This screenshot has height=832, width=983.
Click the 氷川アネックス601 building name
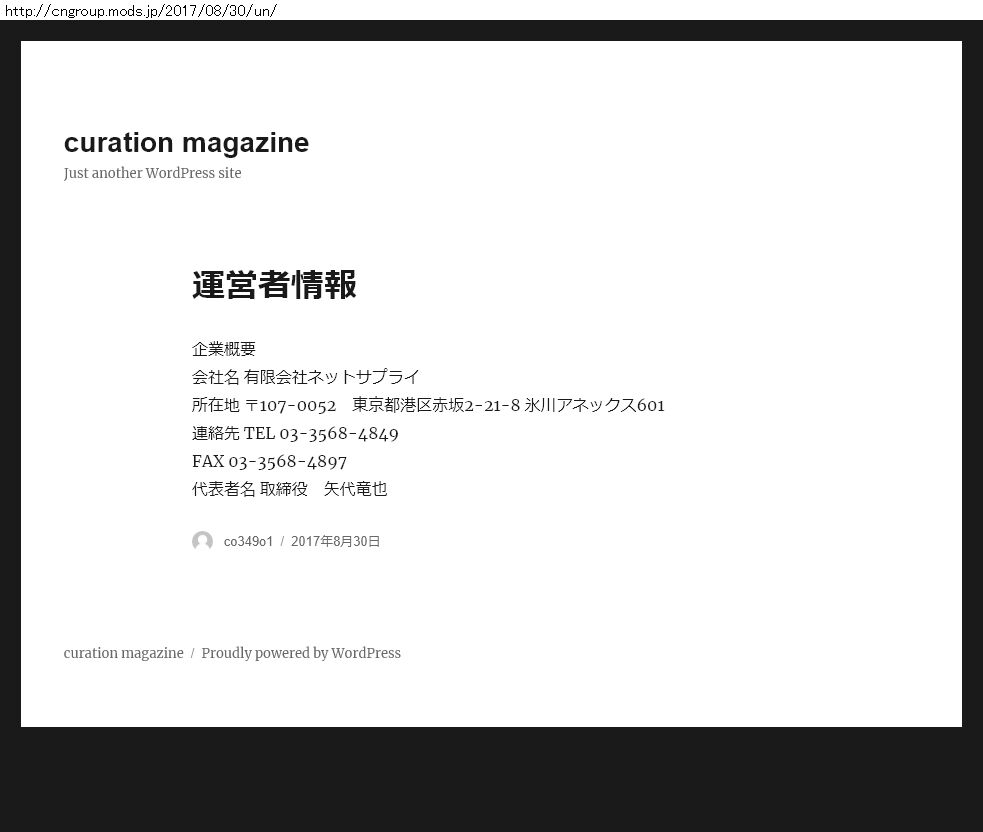coord(594,405)
